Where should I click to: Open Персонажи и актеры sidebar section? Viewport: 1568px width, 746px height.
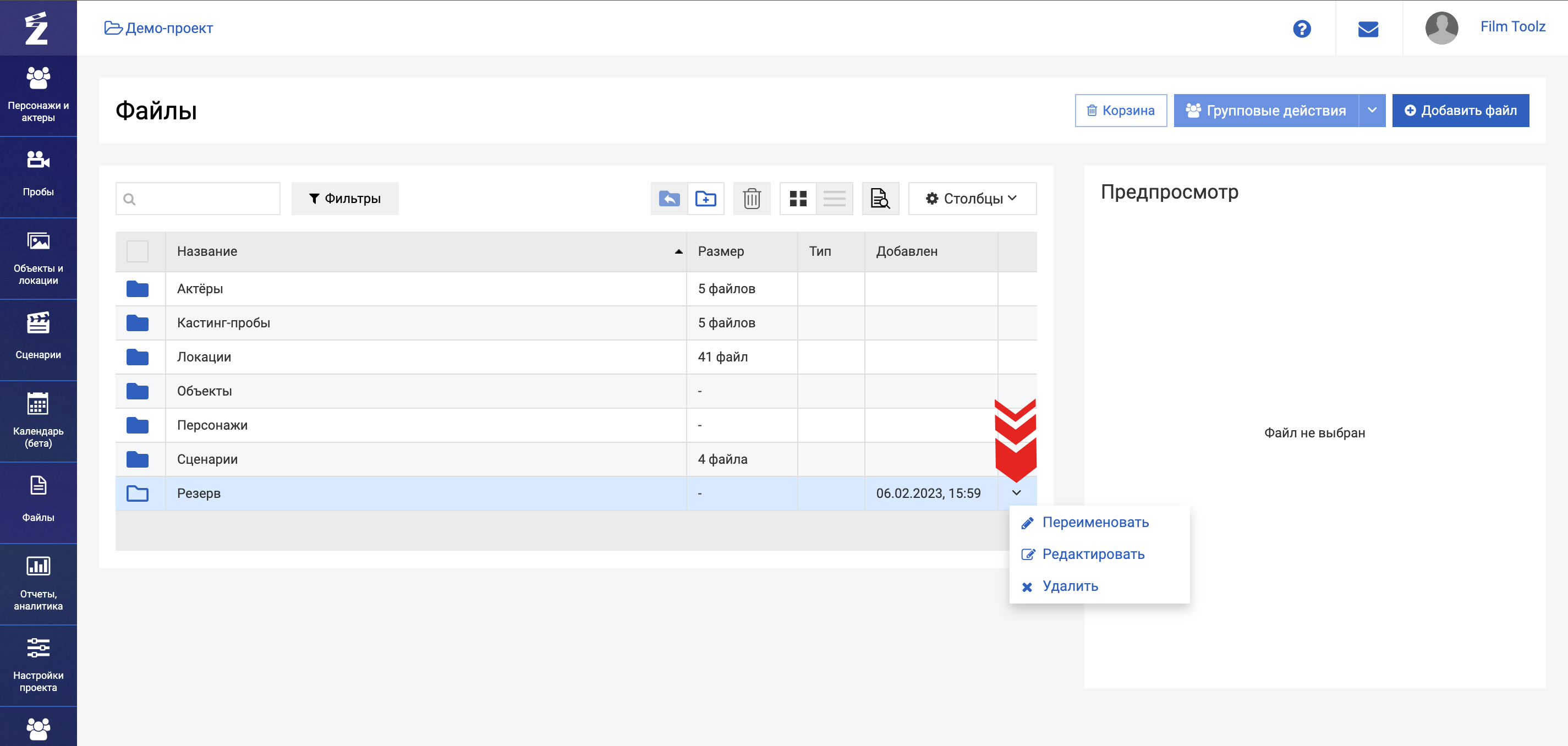(39, 96)
